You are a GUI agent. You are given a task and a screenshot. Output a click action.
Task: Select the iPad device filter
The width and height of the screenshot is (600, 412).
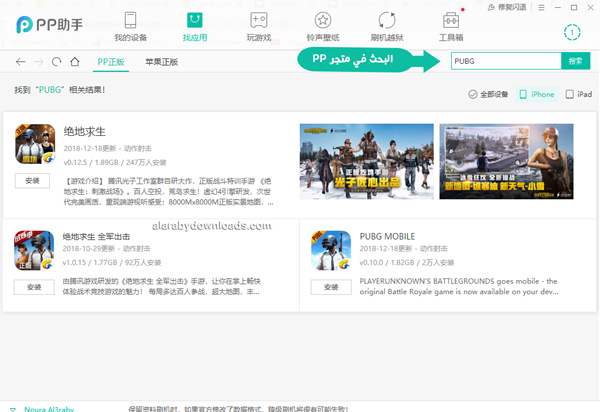[579, 94]
